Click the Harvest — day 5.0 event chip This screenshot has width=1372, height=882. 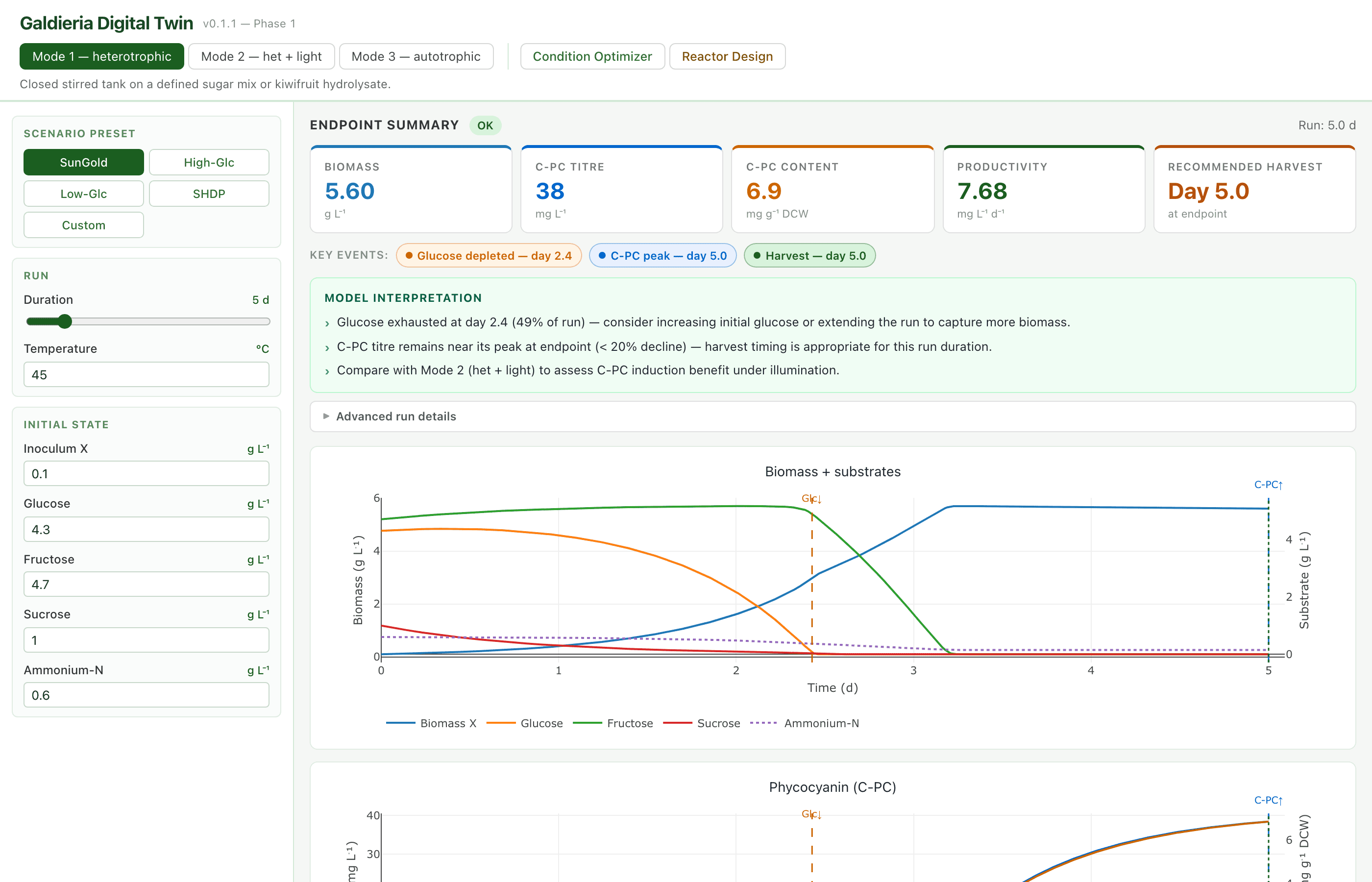coord(809,255)
